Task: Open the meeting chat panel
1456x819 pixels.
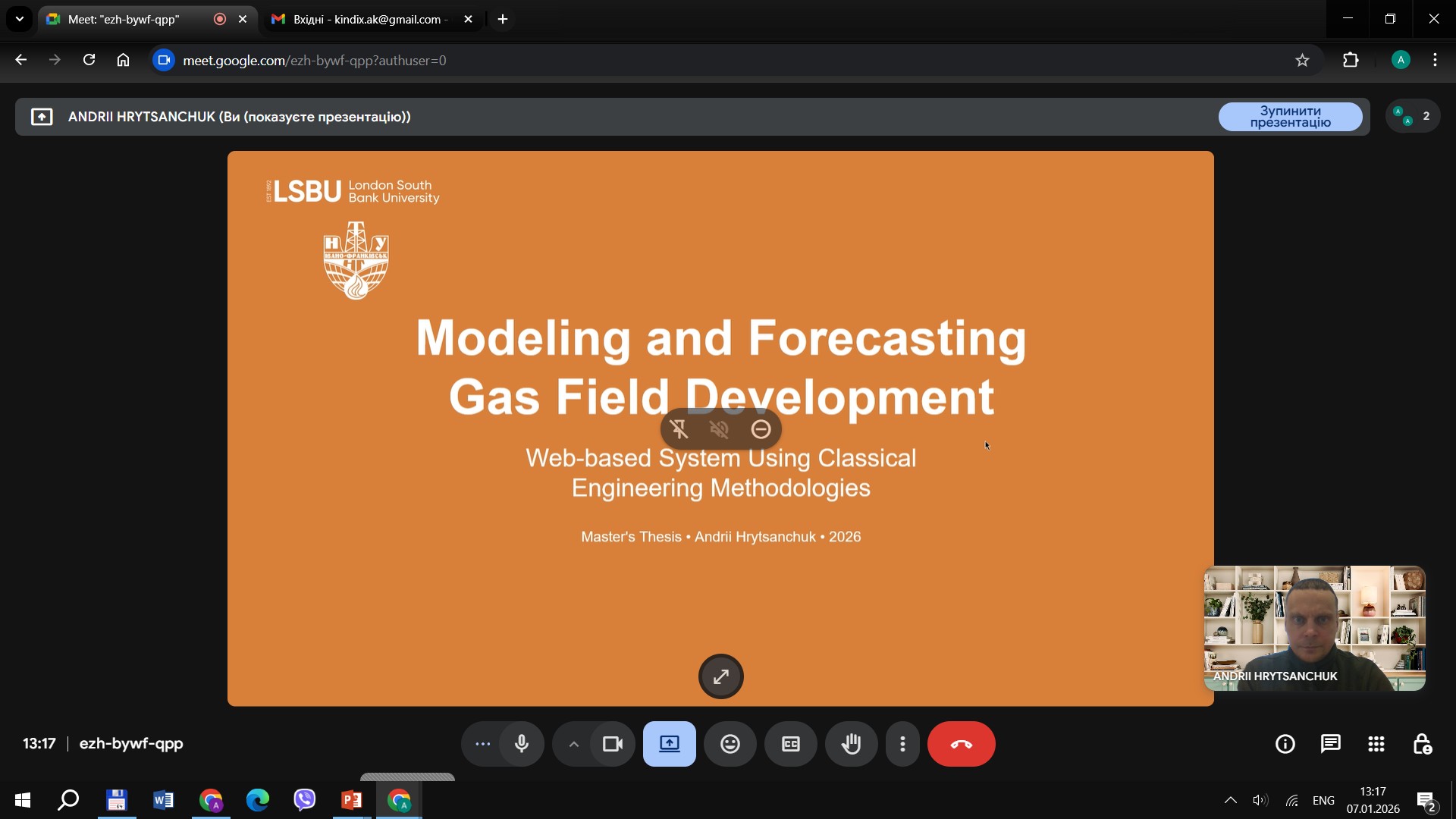Action: tap(1330, 744)
